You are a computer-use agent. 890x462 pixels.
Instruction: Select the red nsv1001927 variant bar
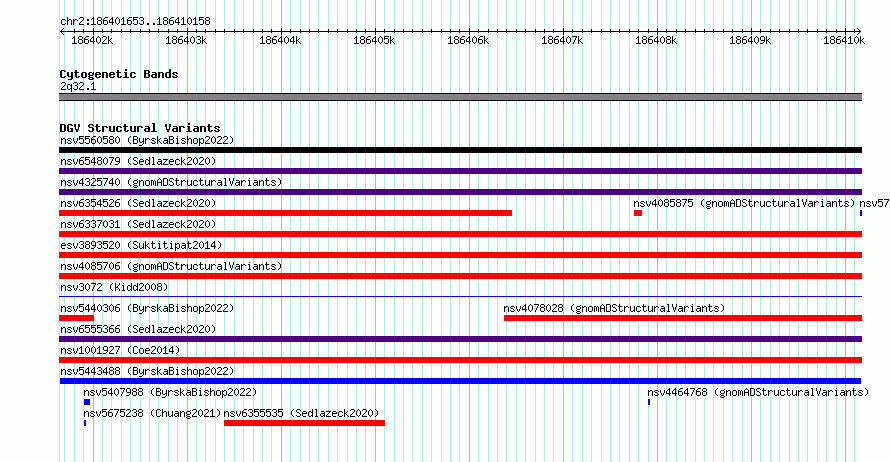point(460,360)
